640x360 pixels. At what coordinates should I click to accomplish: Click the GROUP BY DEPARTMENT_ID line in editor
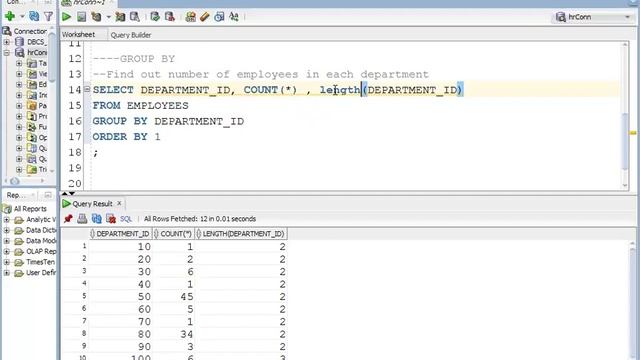pos(168,121)
